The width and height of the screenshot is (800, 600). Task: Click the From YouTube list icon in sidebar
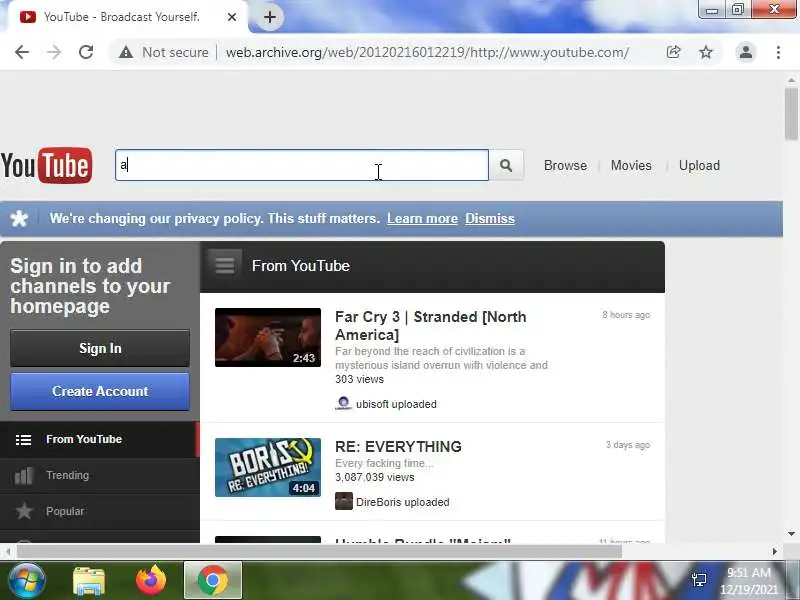(23, 439)
